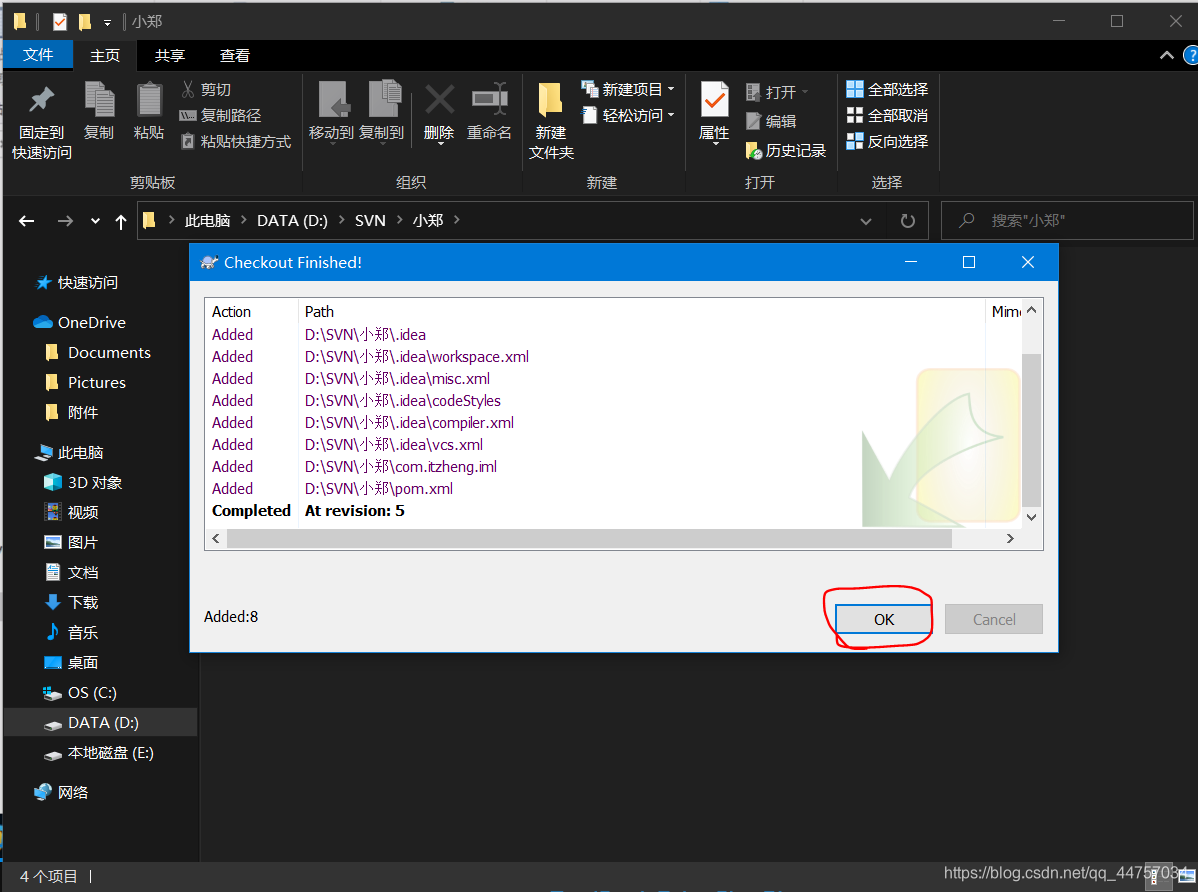The width and height of the screenshot is (1198, 892).
Task: Open Properties with the checkmark icon
Action: [x=714, y=100]
